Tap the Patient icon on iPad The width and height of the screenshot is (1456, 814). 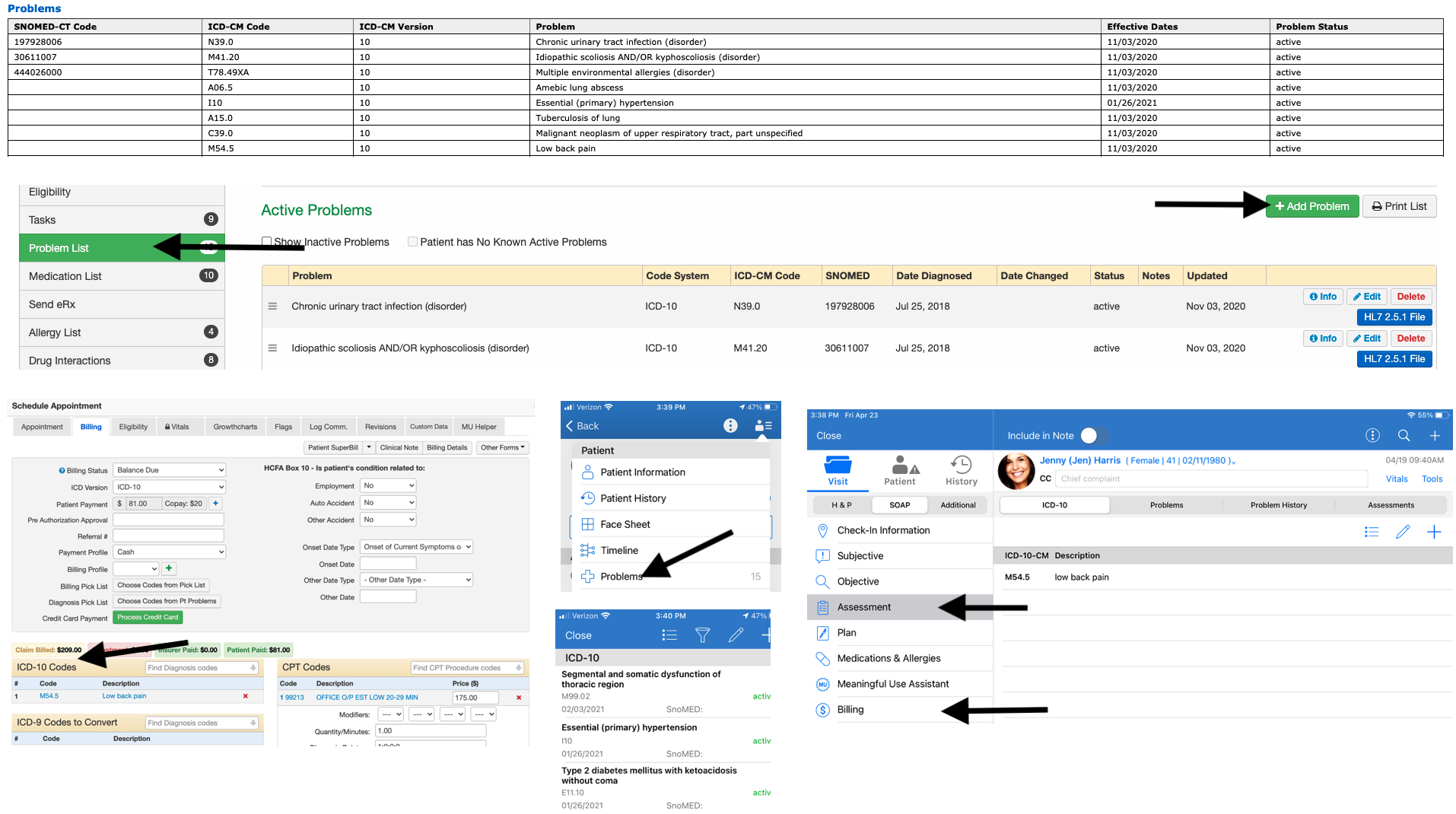pos(905,465)
